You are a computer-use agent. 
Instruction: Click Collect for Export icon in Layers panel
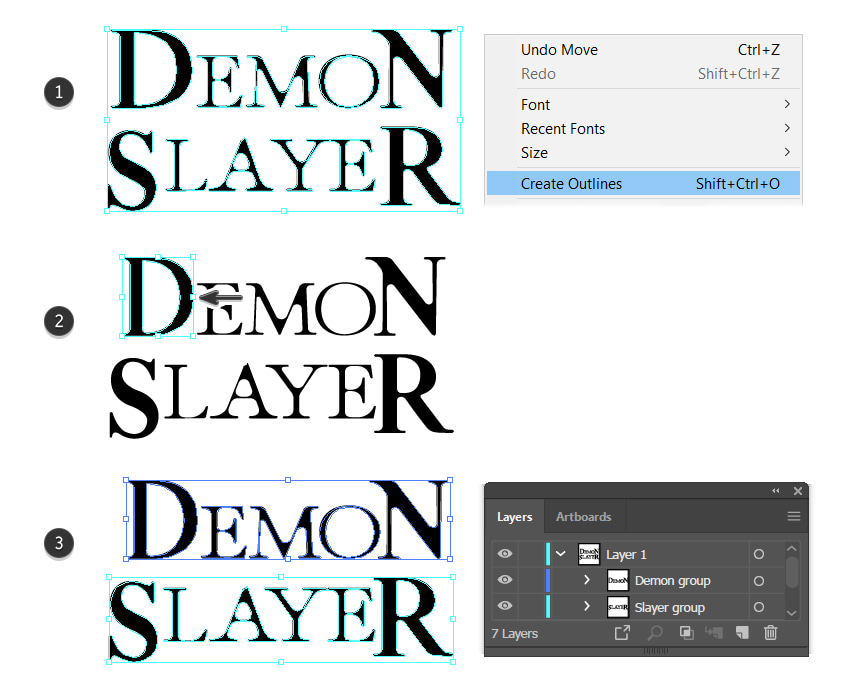(622, 633)
